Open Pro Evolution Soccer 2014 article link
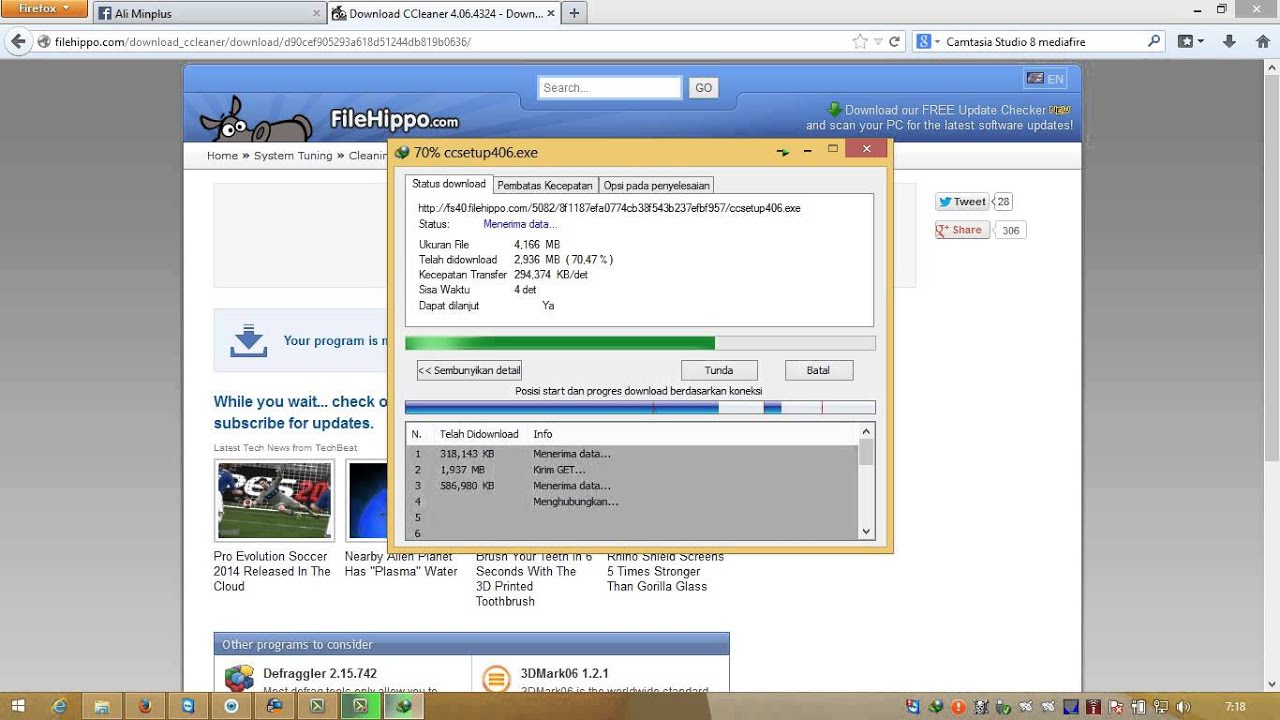This screenshot has height=720, width=1280. (272, 571)
